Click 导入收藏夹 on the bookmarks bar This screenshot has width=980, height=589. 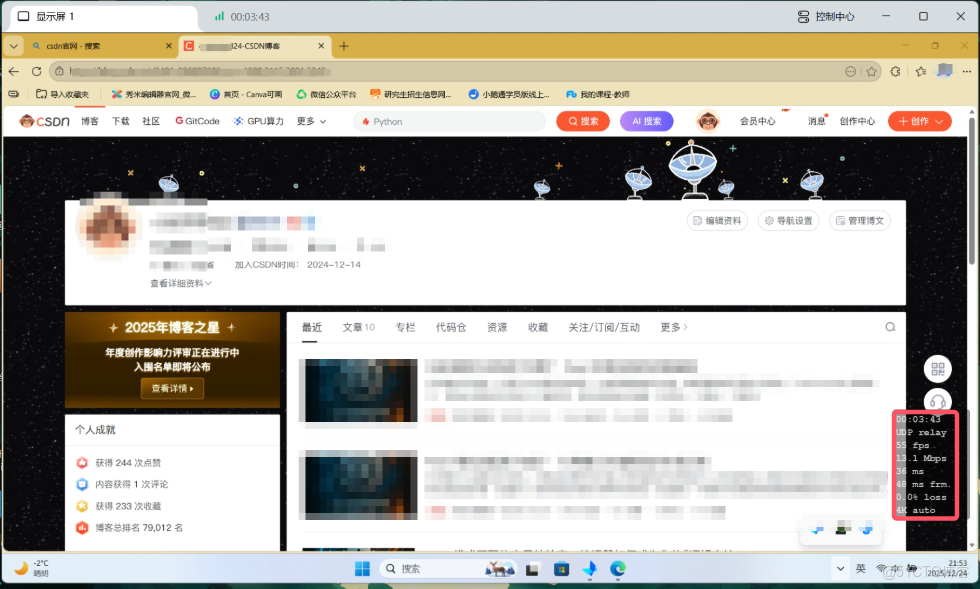point(62,93)
